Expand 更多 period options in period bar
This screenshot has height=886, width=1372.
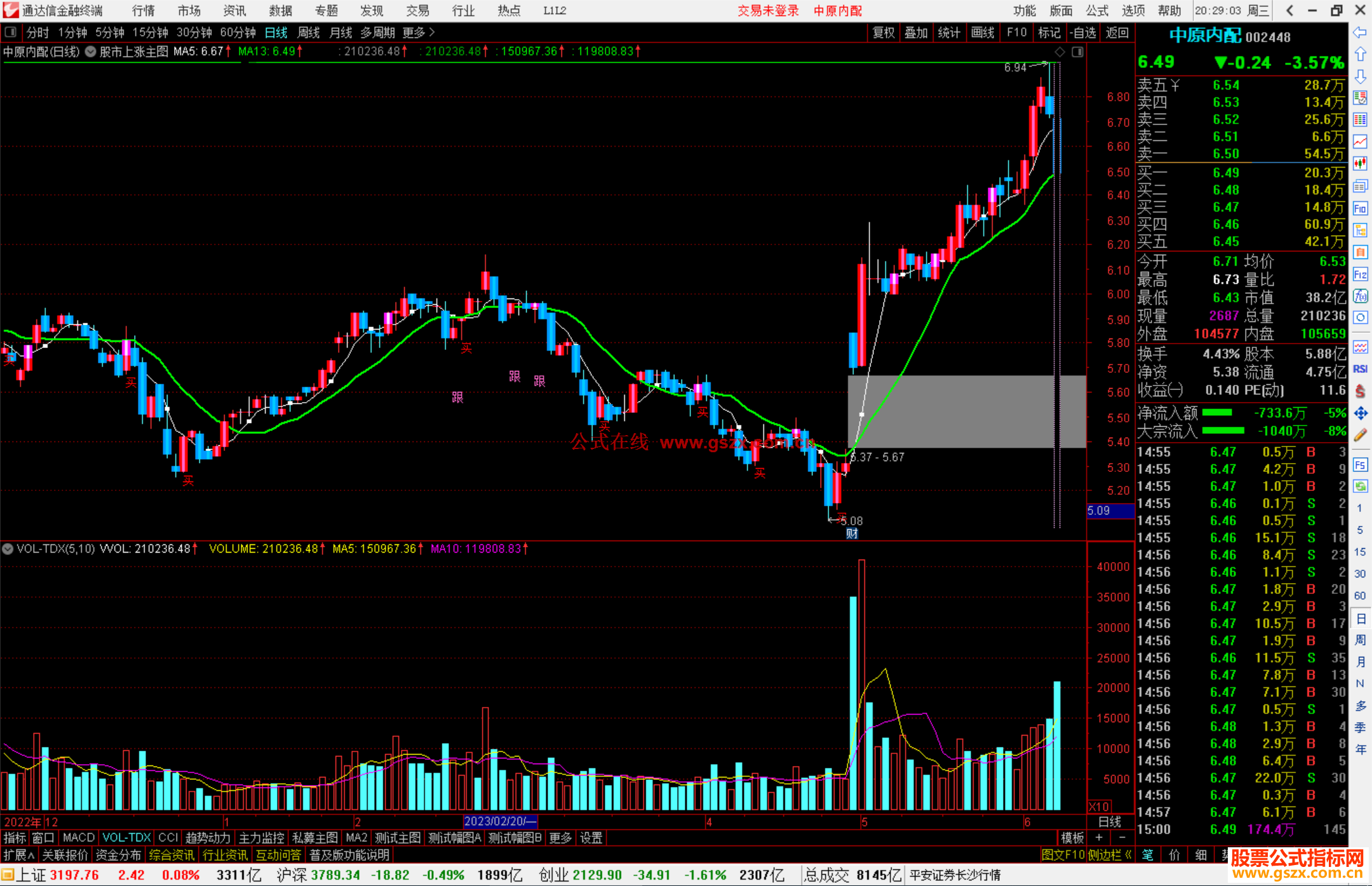[x=419, y=32]
